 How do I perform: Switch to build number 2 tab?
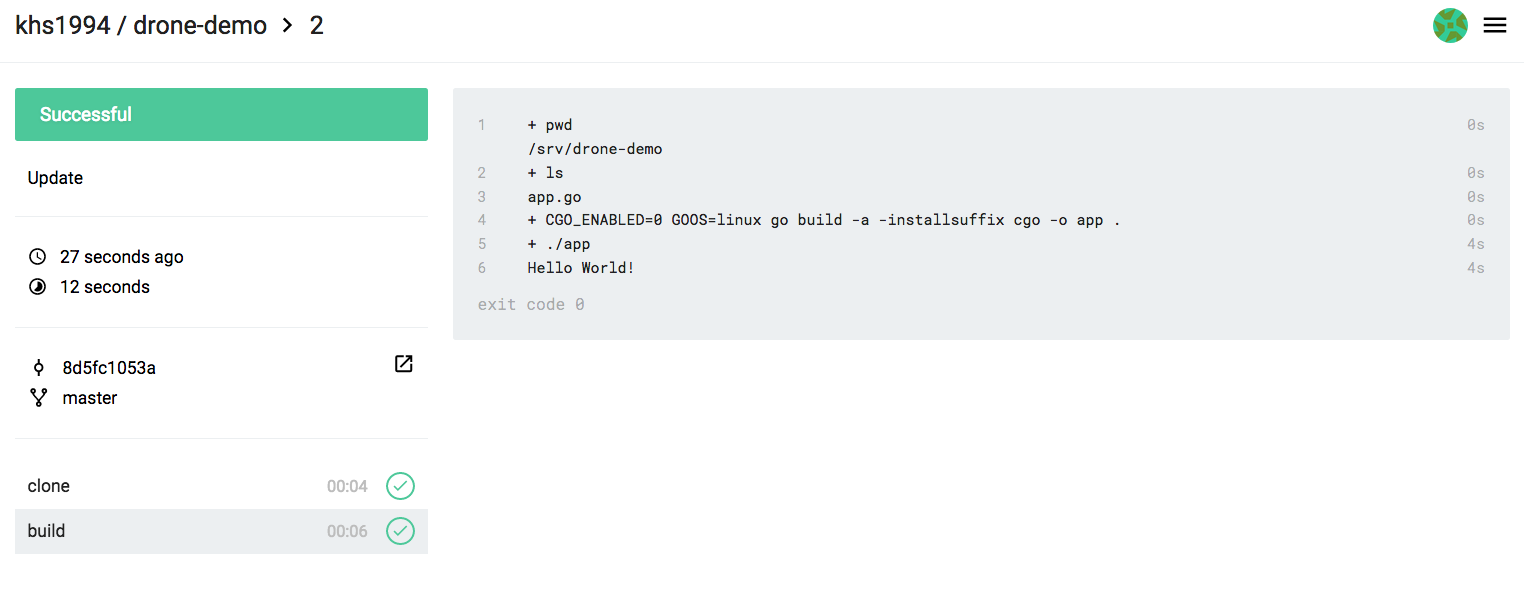[x=316, y=25]
